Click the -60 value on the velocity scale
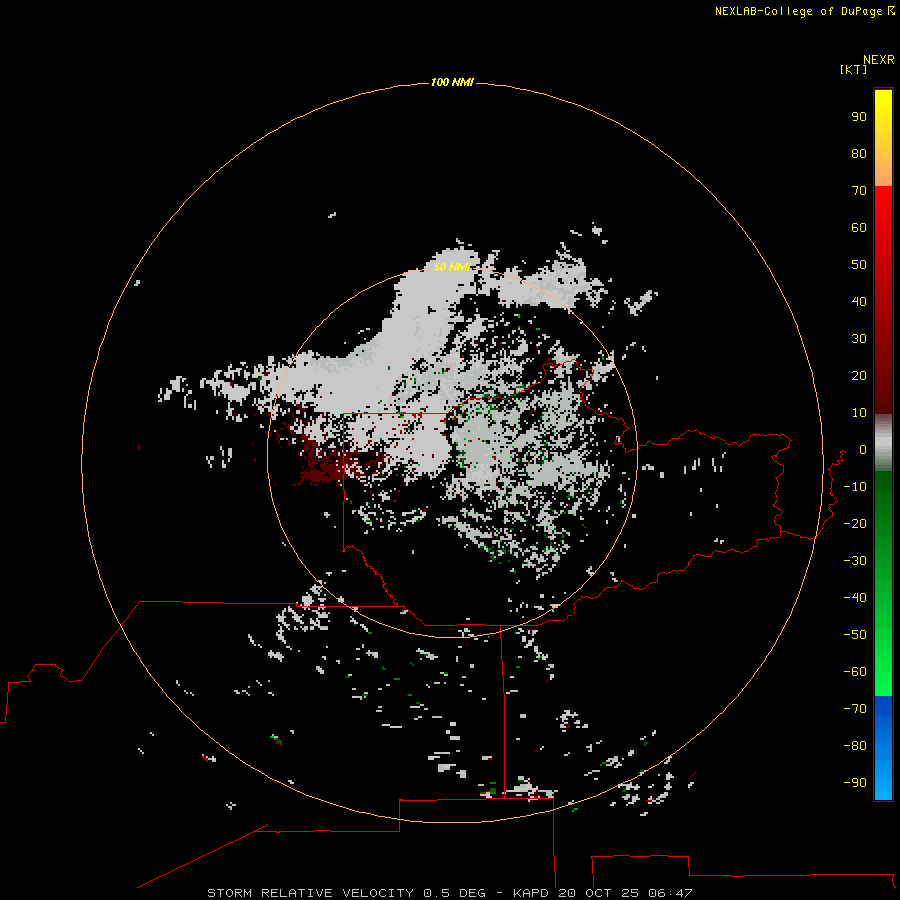This screenshot has width=900, height=900. (855, 672)
